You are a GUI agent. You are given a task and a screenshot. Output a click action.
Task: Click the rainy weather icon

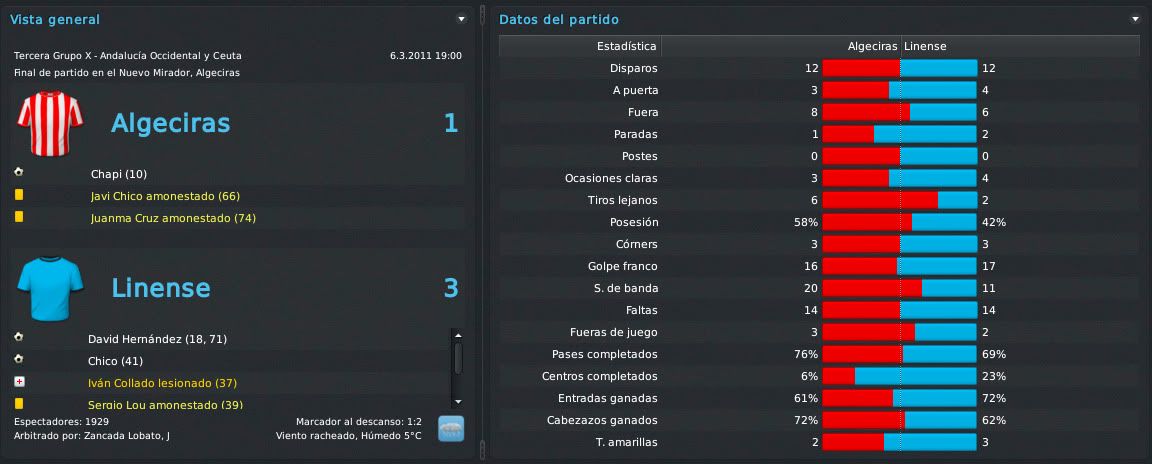tap(450, 429)
